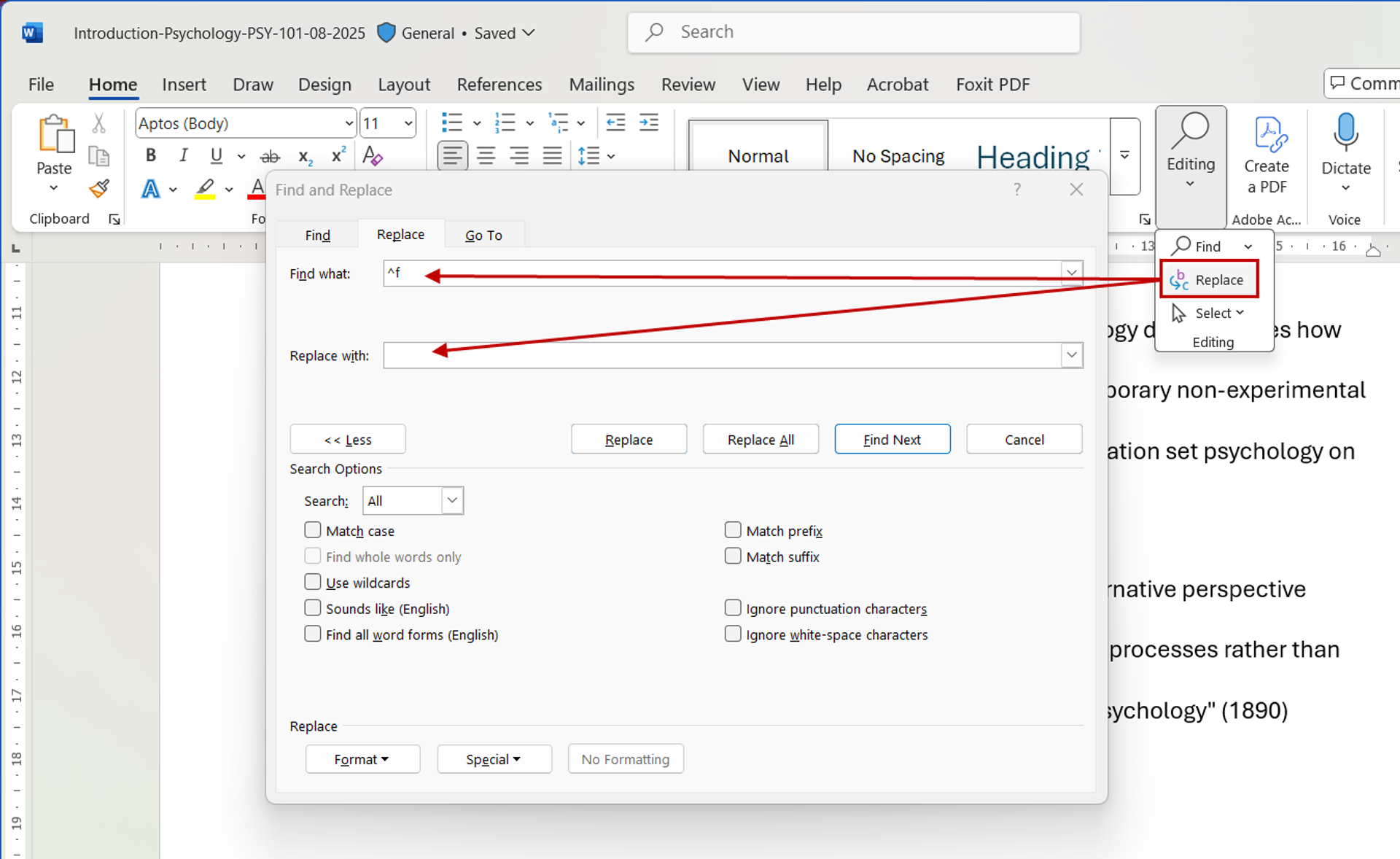Screen dimensions: 1400x859
Task: Click the Numbering list icon
Action: pos(505,123)
